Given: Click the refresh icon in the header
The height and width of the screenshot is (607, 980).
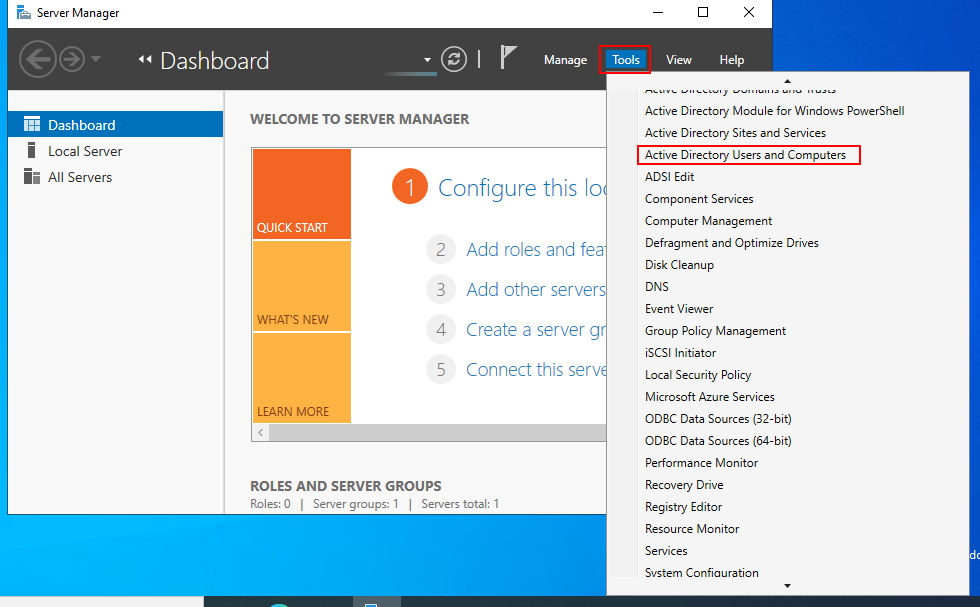Looking at the screenshot, I should pos(454,59).
